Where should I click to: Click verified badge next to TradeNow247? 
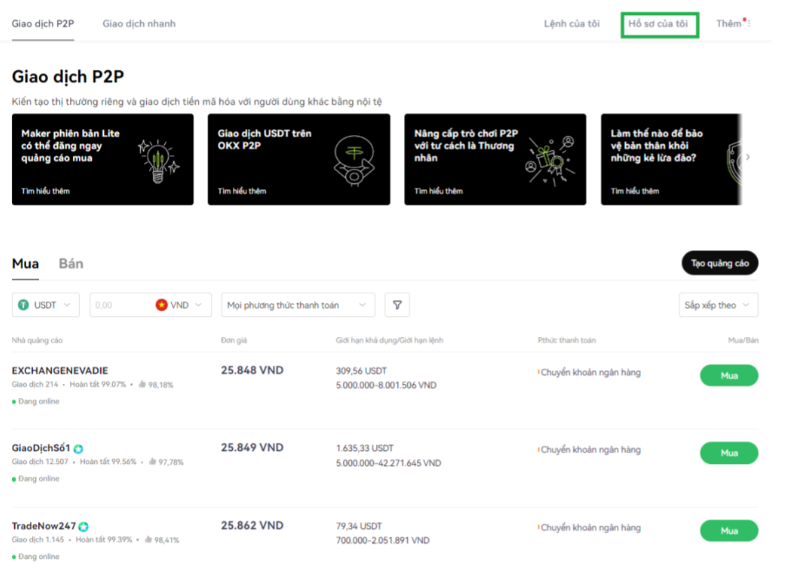pyautogui.click(x=84, y=526)
